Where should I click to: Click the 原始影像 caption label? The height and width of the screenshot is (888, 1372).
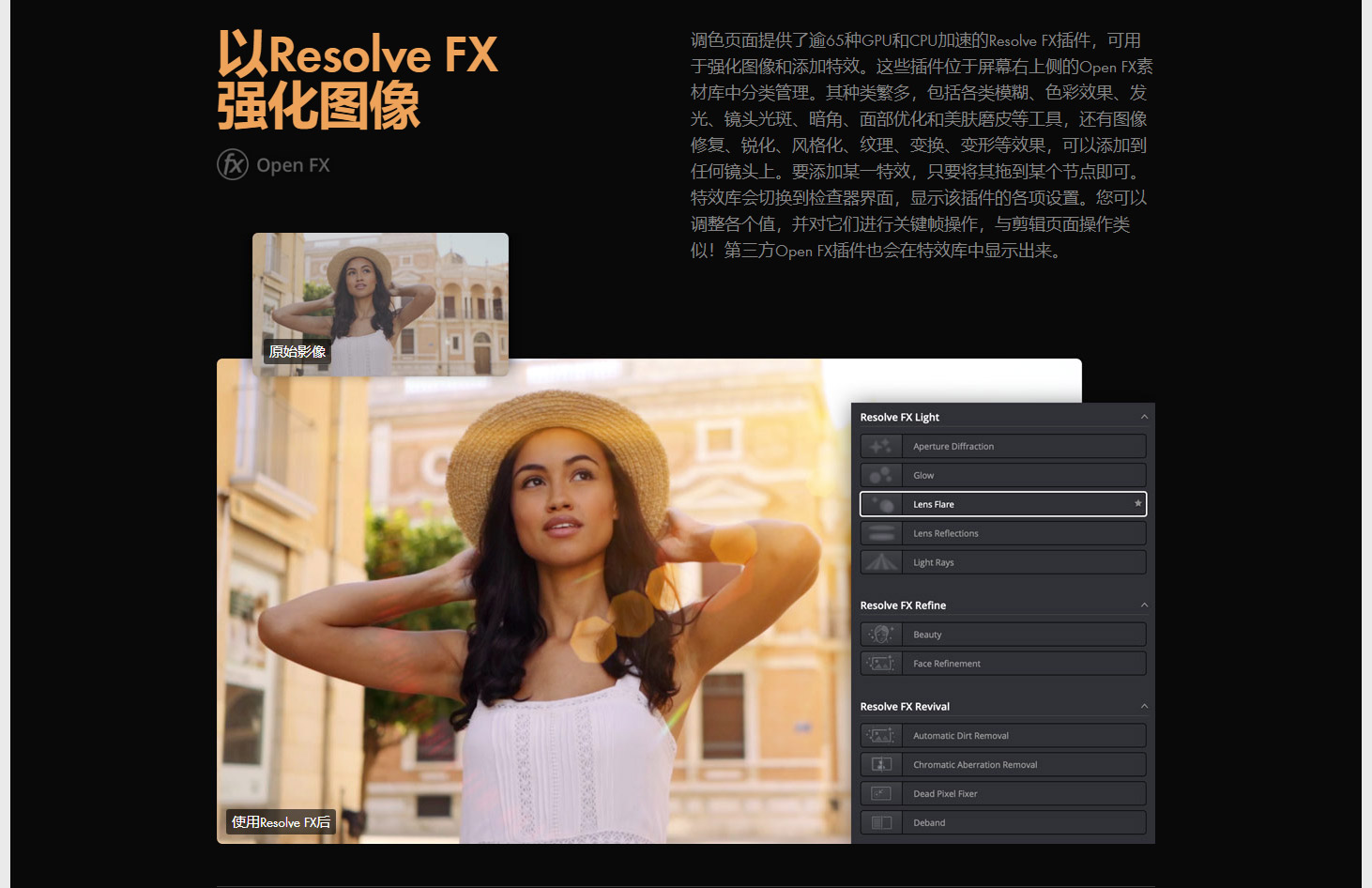click(x=297, y=352)
